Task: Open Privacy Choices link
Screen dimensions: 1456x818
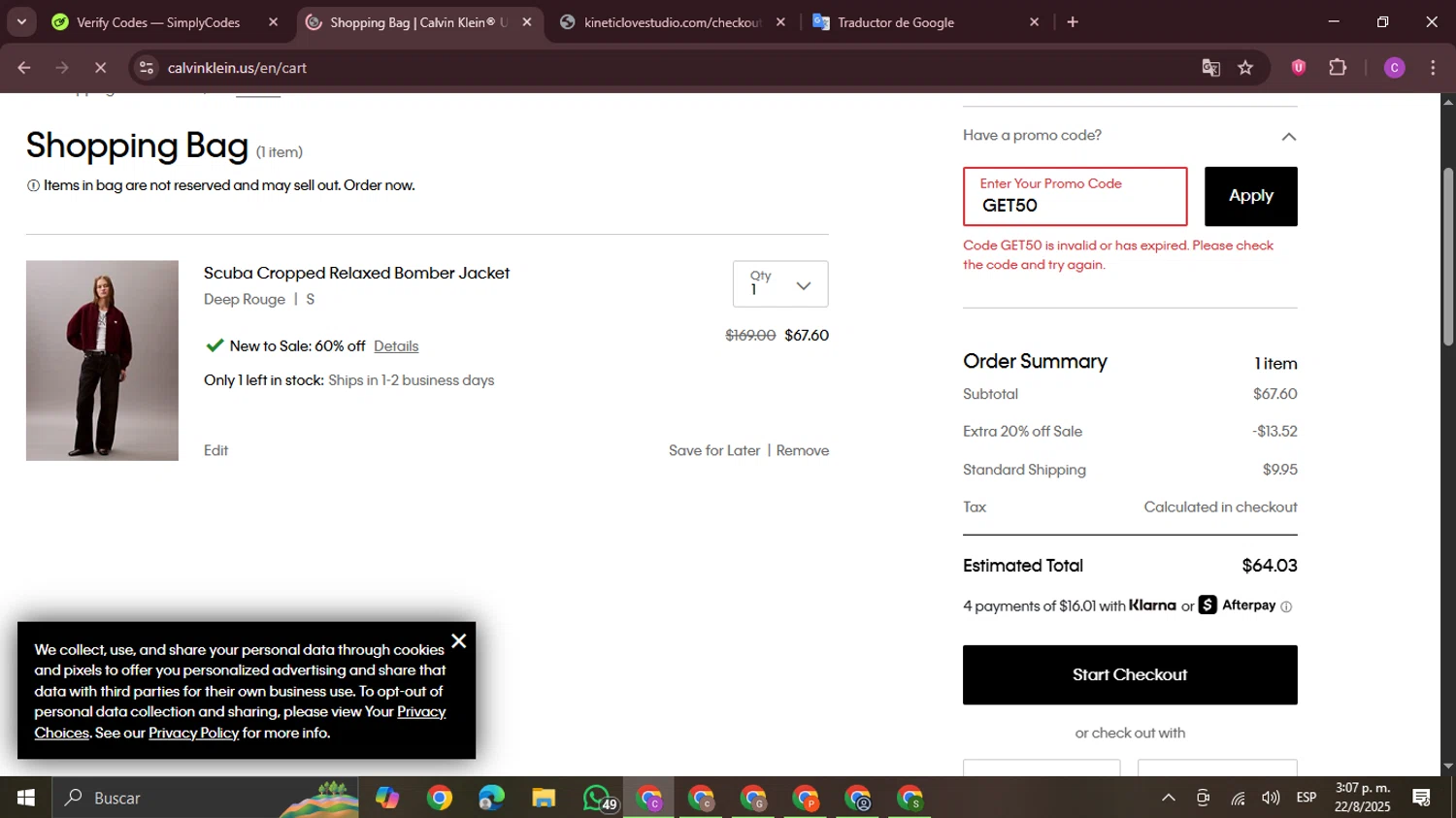Action: (x=241, y=722)
